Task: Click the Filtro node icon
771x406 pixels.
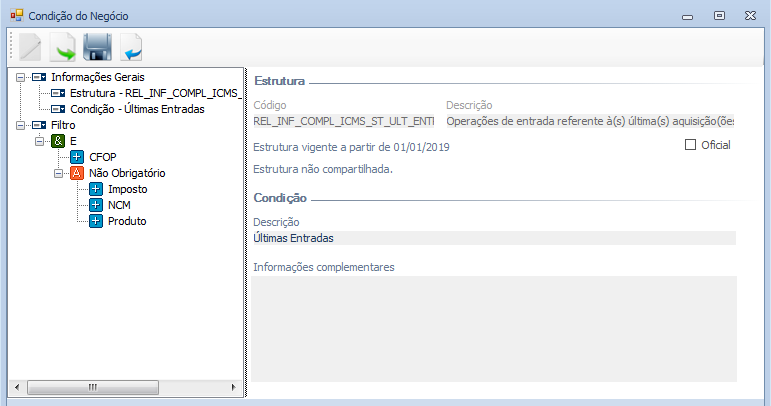Action: click(39, 125)
